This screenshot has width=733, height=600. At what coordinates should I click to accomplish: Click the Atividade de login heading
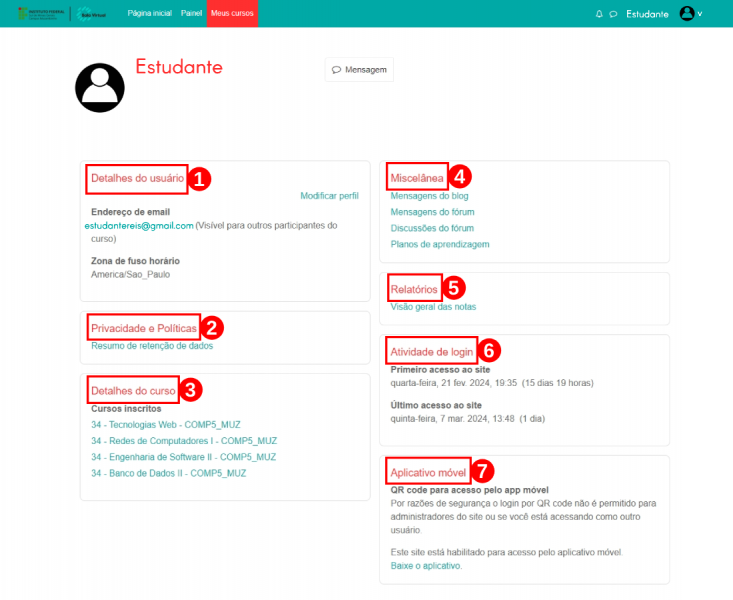click(x=431, y=352)
